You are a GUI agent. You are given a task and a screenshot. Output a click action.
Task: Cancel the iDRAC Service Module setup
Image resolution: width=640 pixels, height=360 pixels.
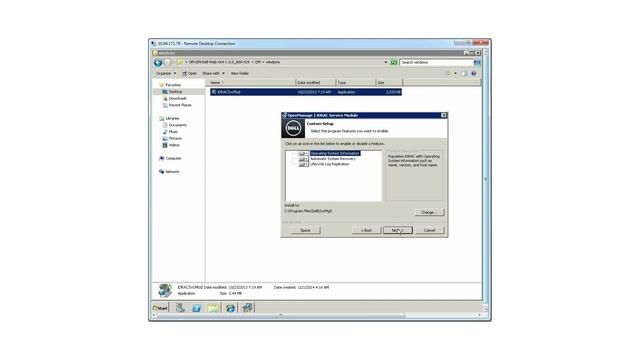429,230
